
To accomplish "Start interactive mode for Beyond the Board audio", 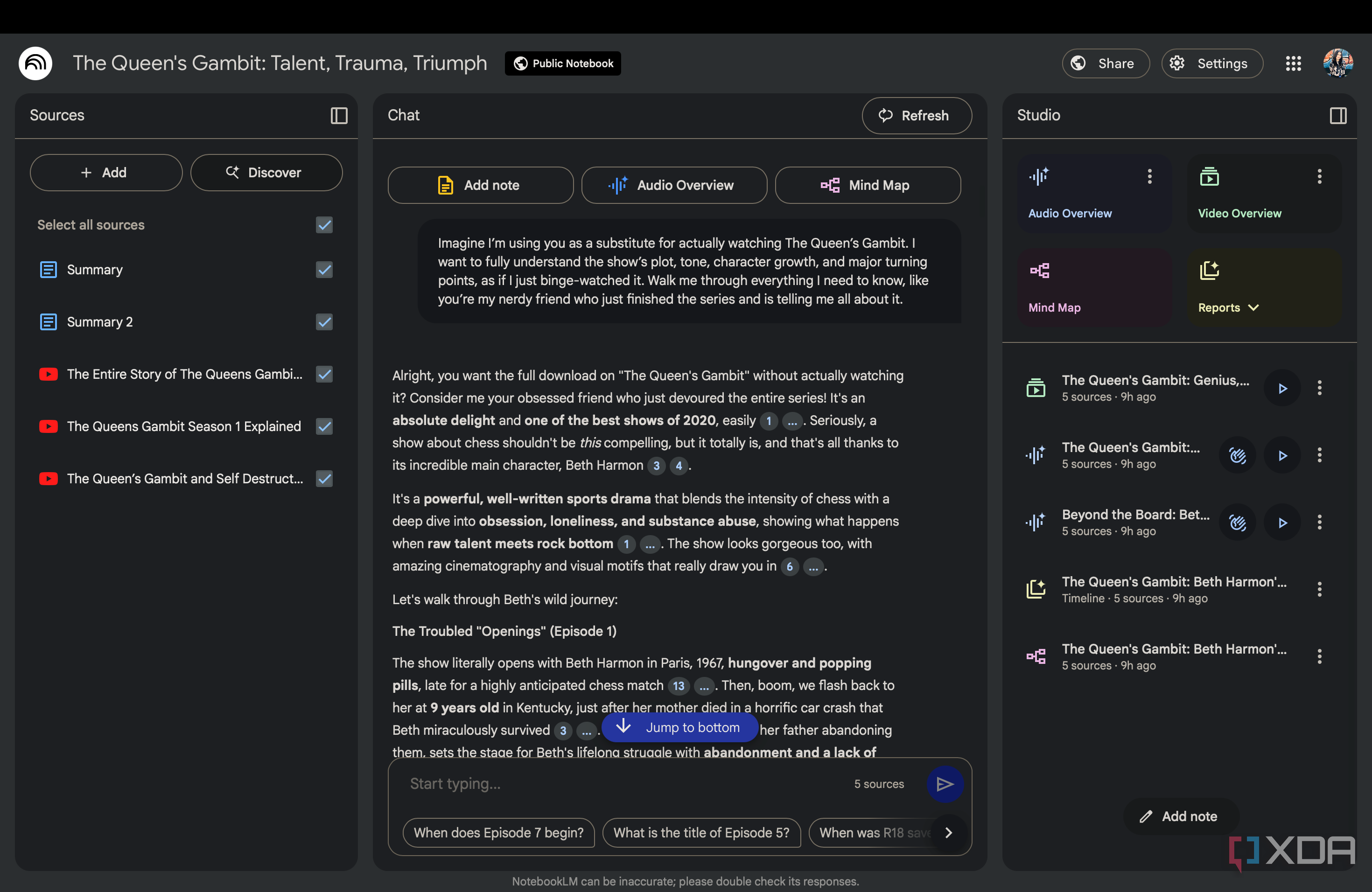I will coord(1238,523).
